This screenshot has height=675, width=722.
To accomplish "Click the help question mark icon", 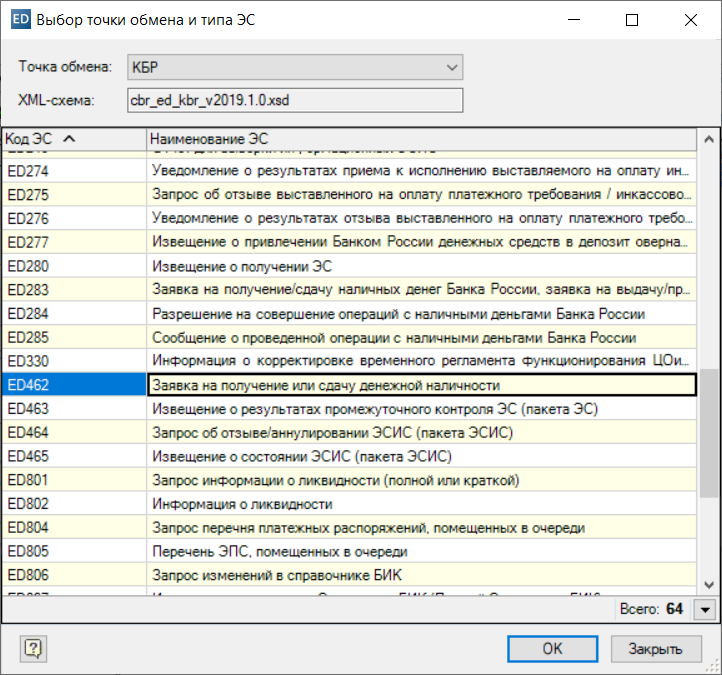I will 34,649.
